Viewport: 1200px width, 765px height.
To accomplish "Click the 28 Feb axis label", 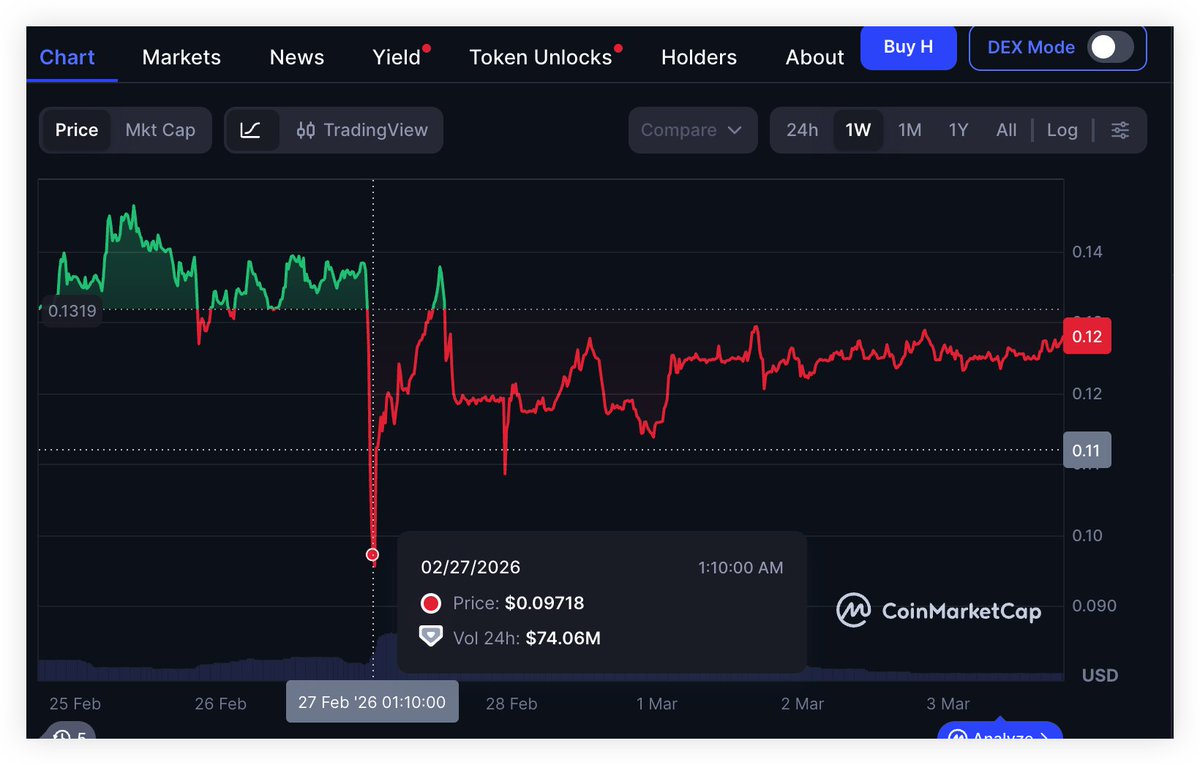I will point(511,704).
